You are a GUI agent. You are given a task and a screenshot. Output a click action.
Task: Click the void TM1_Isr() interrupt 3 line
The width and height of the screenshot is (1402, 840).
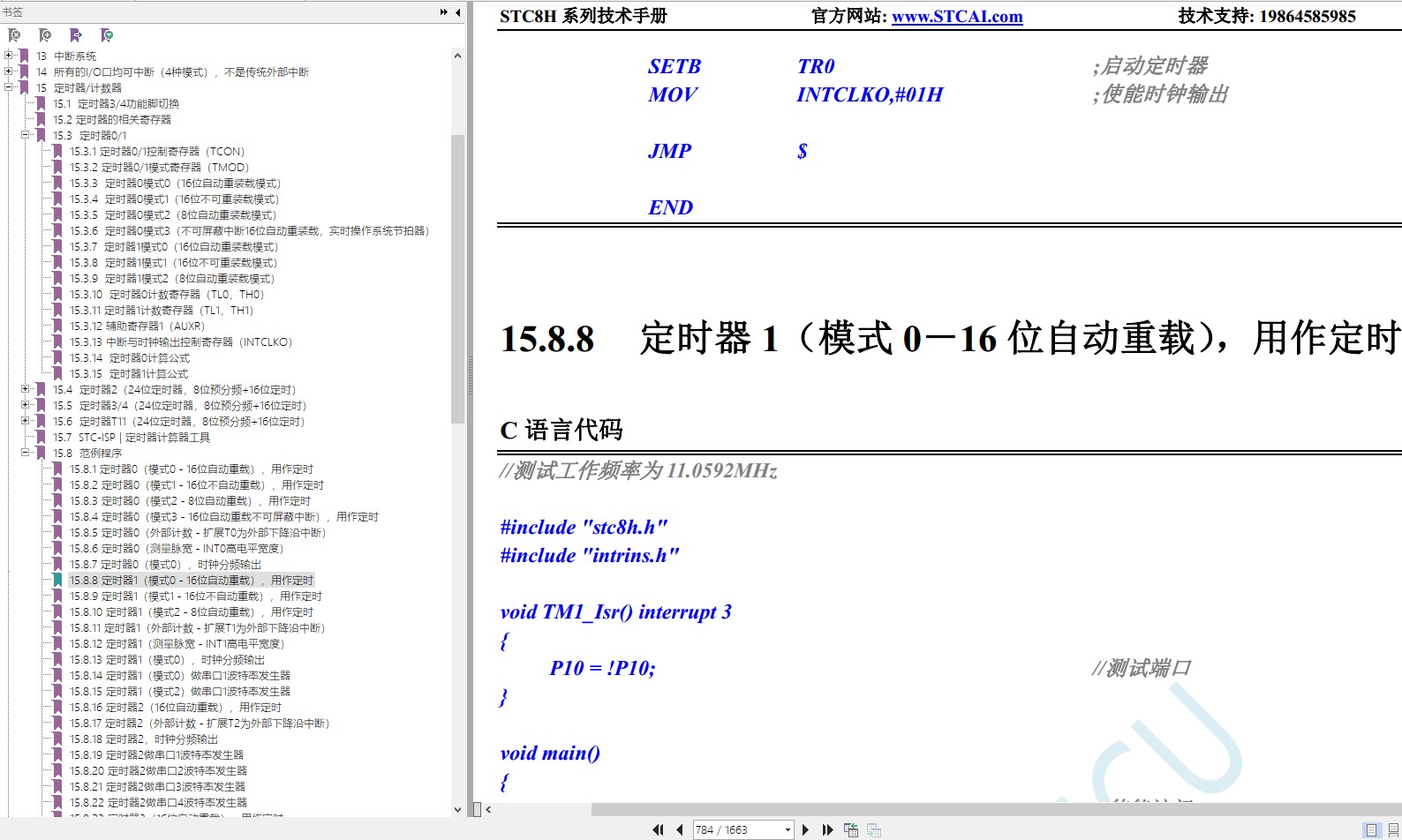(x=615, y=611)
